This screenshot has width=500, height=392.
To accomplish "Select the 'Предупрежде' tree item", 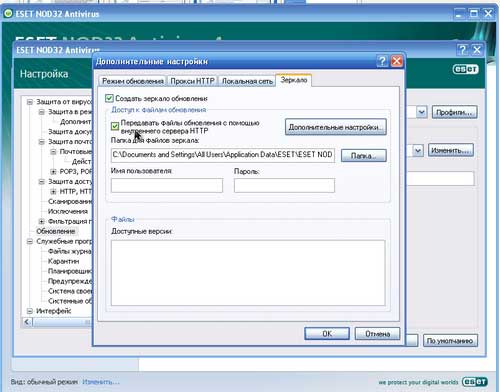I will coord(70,281).
